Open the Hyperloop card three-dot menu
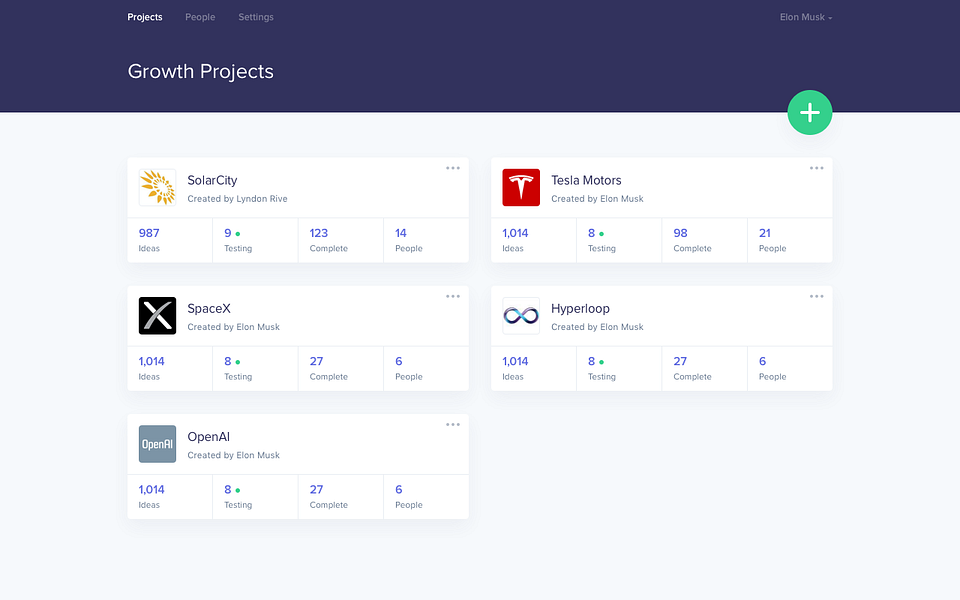This screenshot has width=960, height=600. pos(816,296)
